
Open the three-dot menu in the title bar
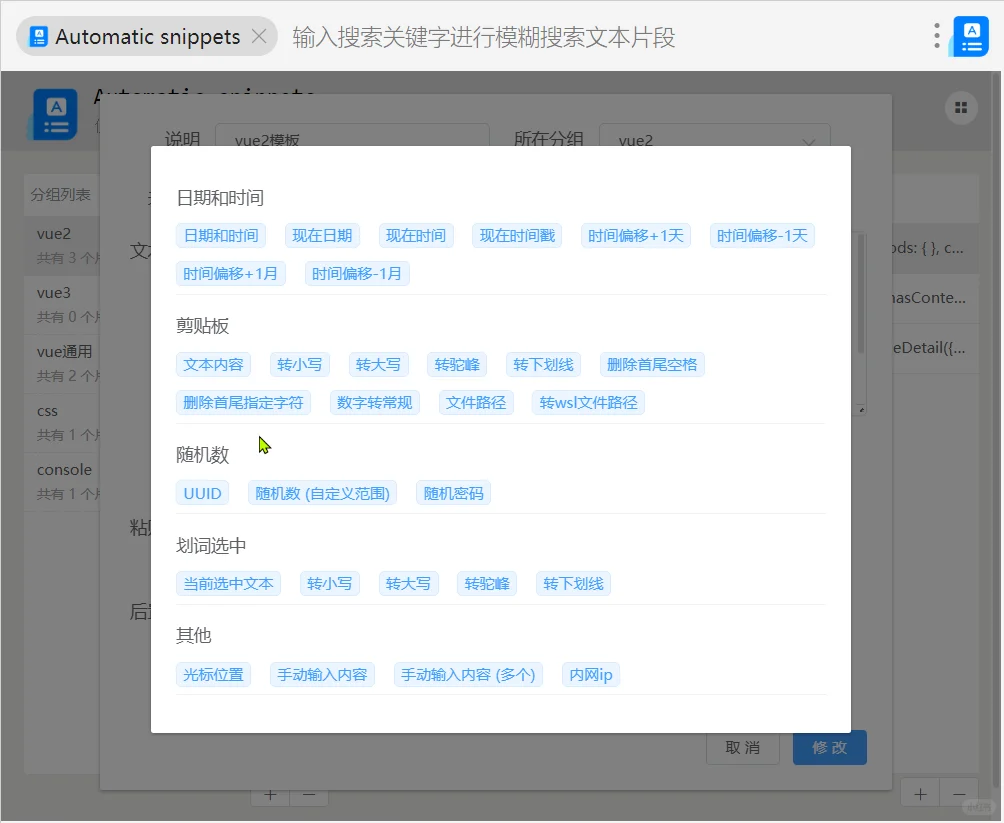pos(936,35)
